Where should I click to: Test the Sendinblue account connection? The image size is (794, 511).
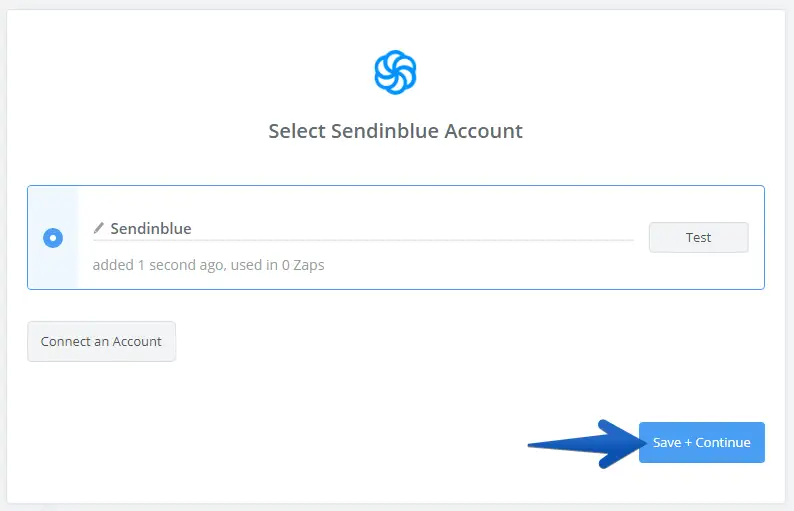[x=698, y=237]
